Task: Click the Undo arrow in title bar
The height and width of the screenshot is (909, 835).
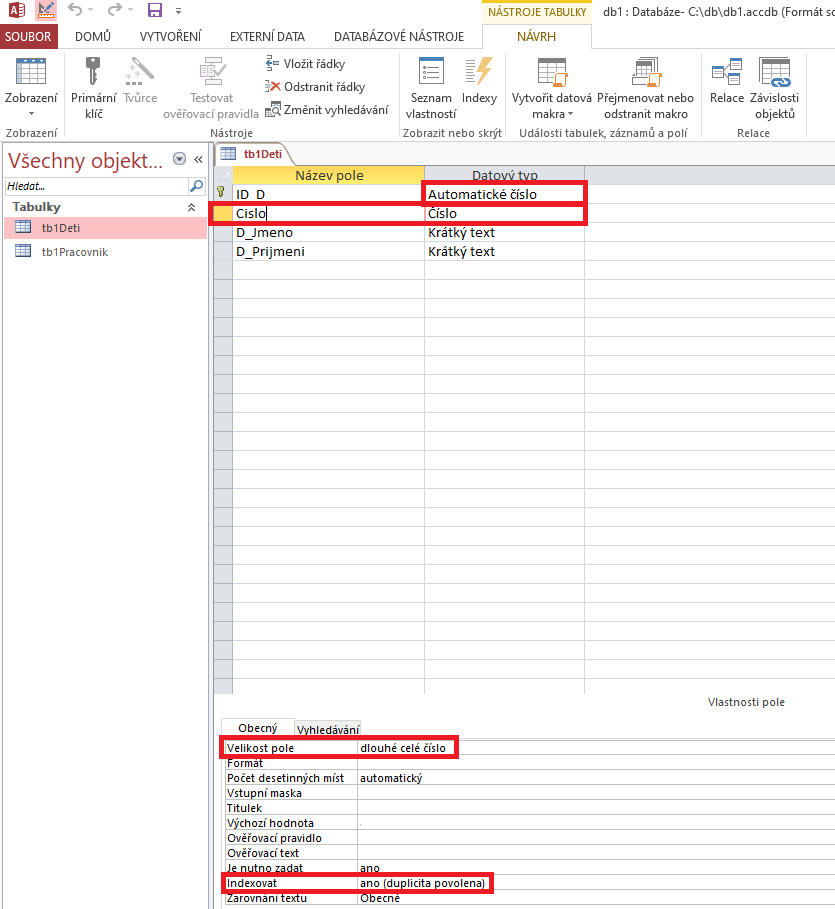Action: 75,11
